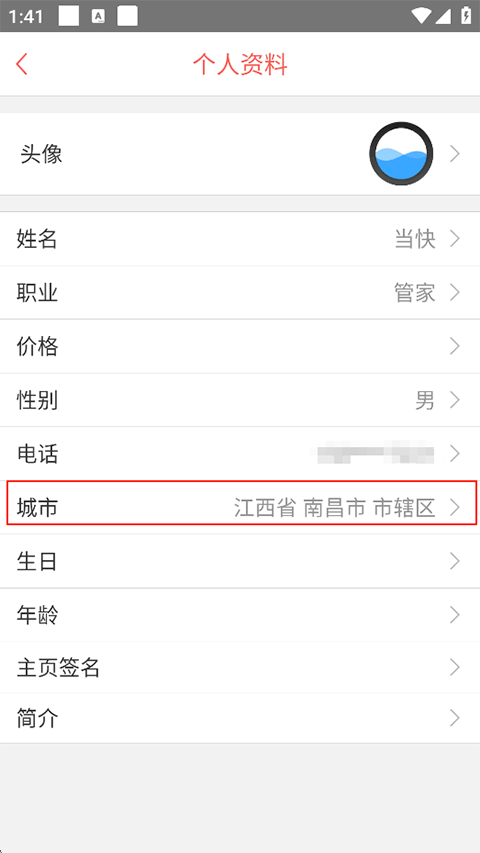Open the 生日 birthday row chevron
The height and width of the screenshot is (853, 480).
tap(456, 561)
